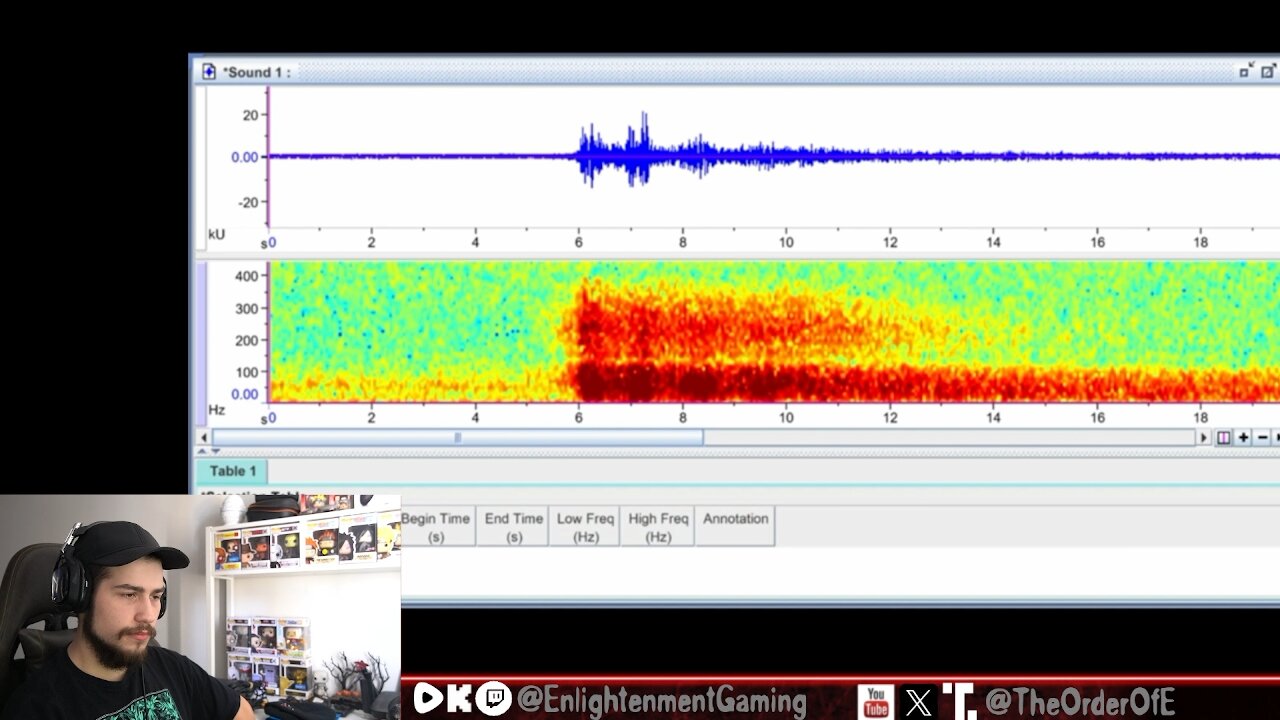Click the Sound 1 window document icon
This screenshot has height=720, width=1280.
pos(209,72)
